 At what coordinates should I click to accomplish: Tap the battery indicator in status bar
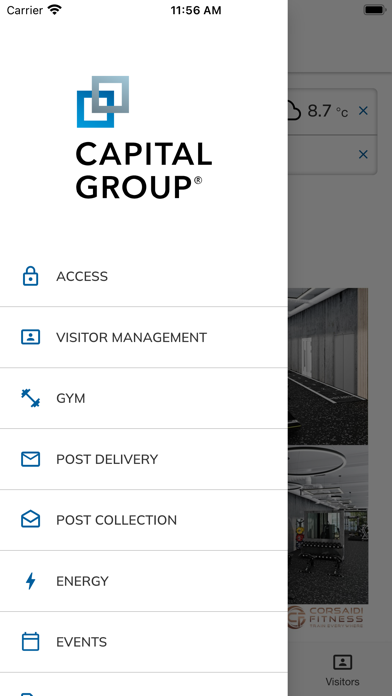(x=375, y=10)
